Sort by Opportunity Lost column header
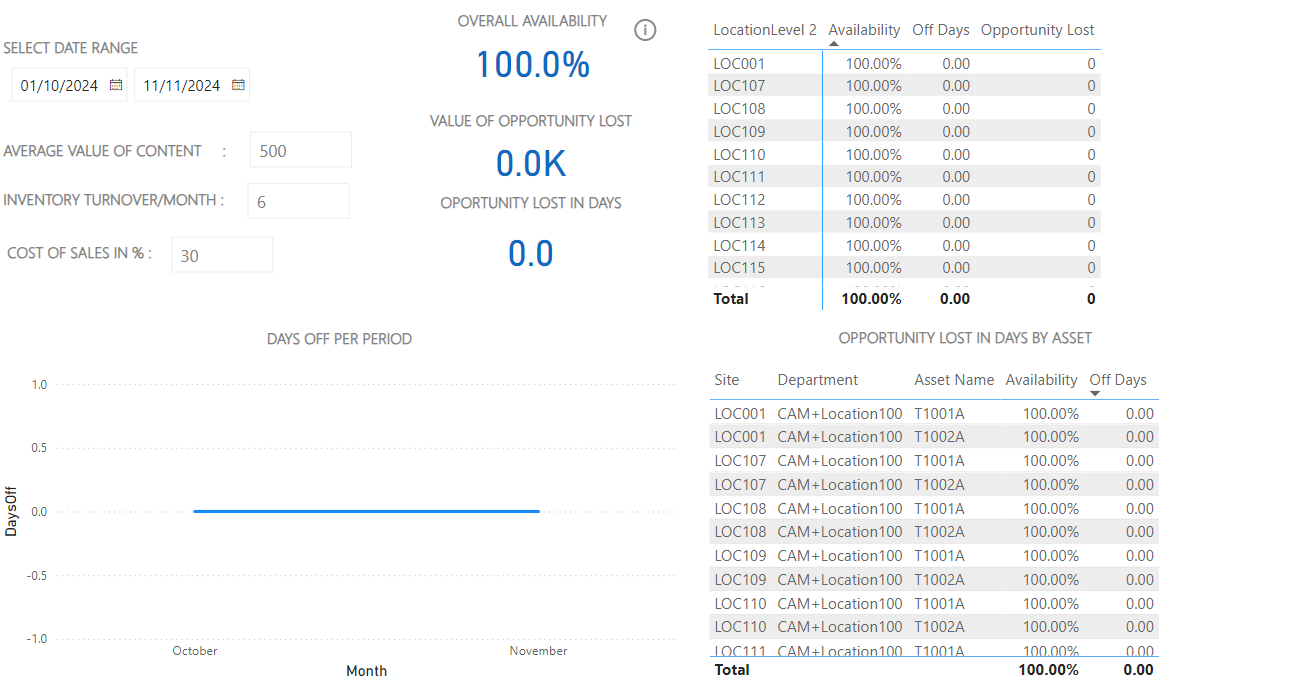The image size is (1300, 700). tap(1037, 30)
